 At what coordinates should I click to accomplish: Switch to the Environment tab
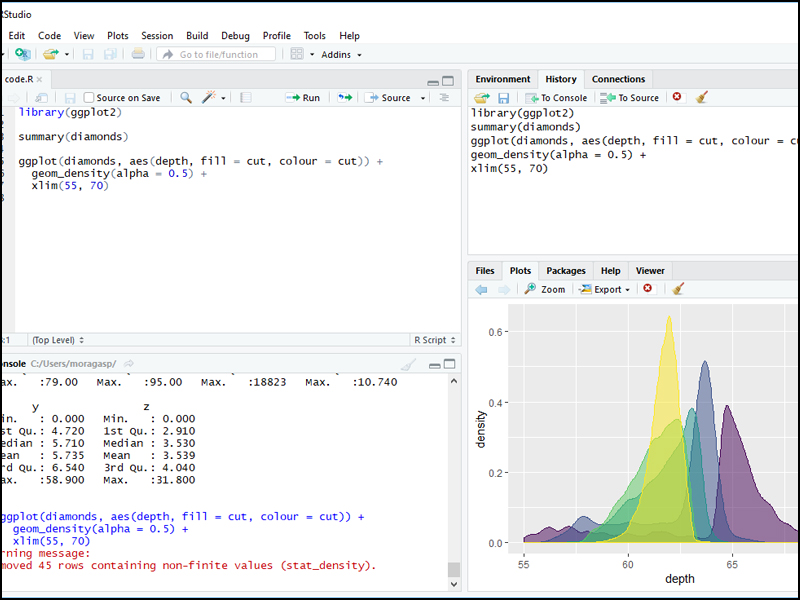pos(503,79)
